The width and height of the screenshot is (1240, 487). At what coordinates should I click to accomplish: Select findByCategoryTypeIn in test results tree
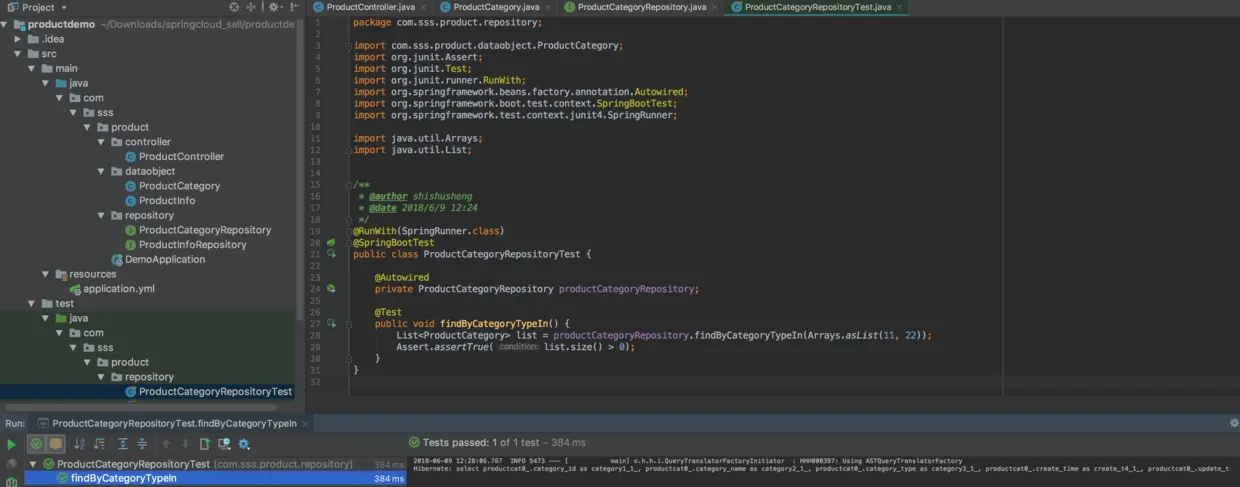124,479
